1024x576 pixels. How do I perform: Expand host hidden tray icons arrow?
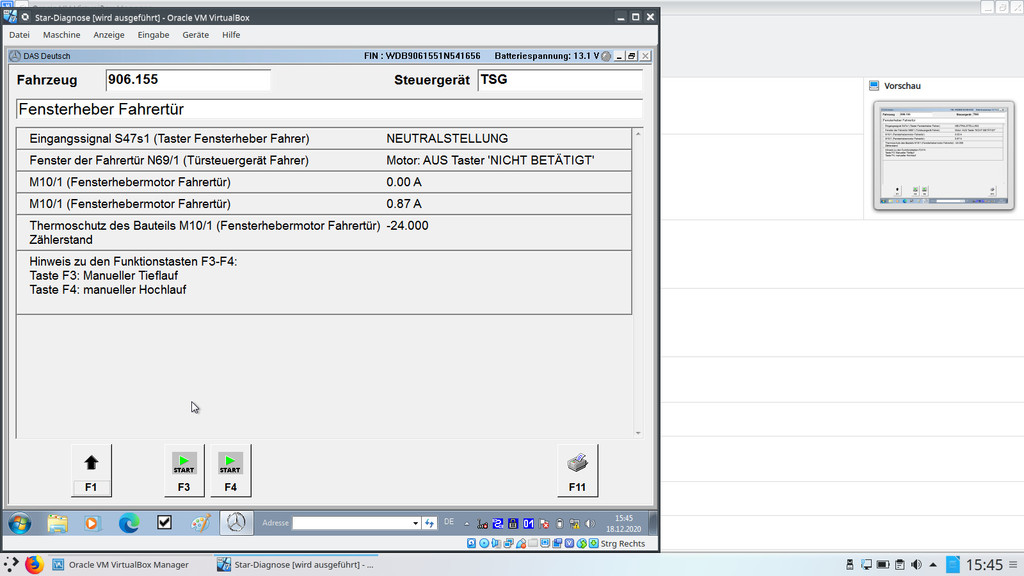tap(933, 564)
